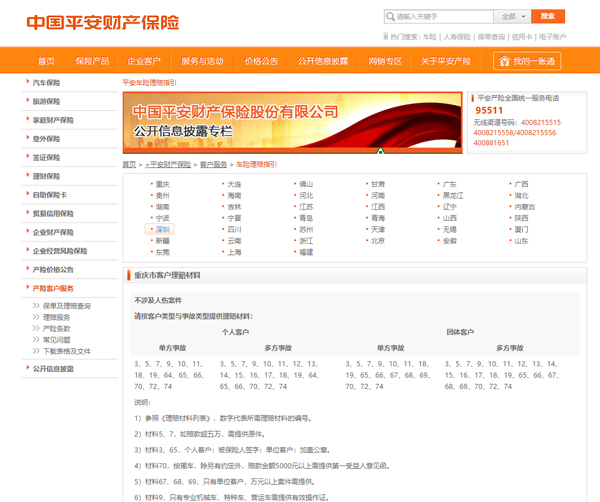Click the 客户服务 breadcrumb link
This screenshot has height=502, width=600.
click(213, 164)
